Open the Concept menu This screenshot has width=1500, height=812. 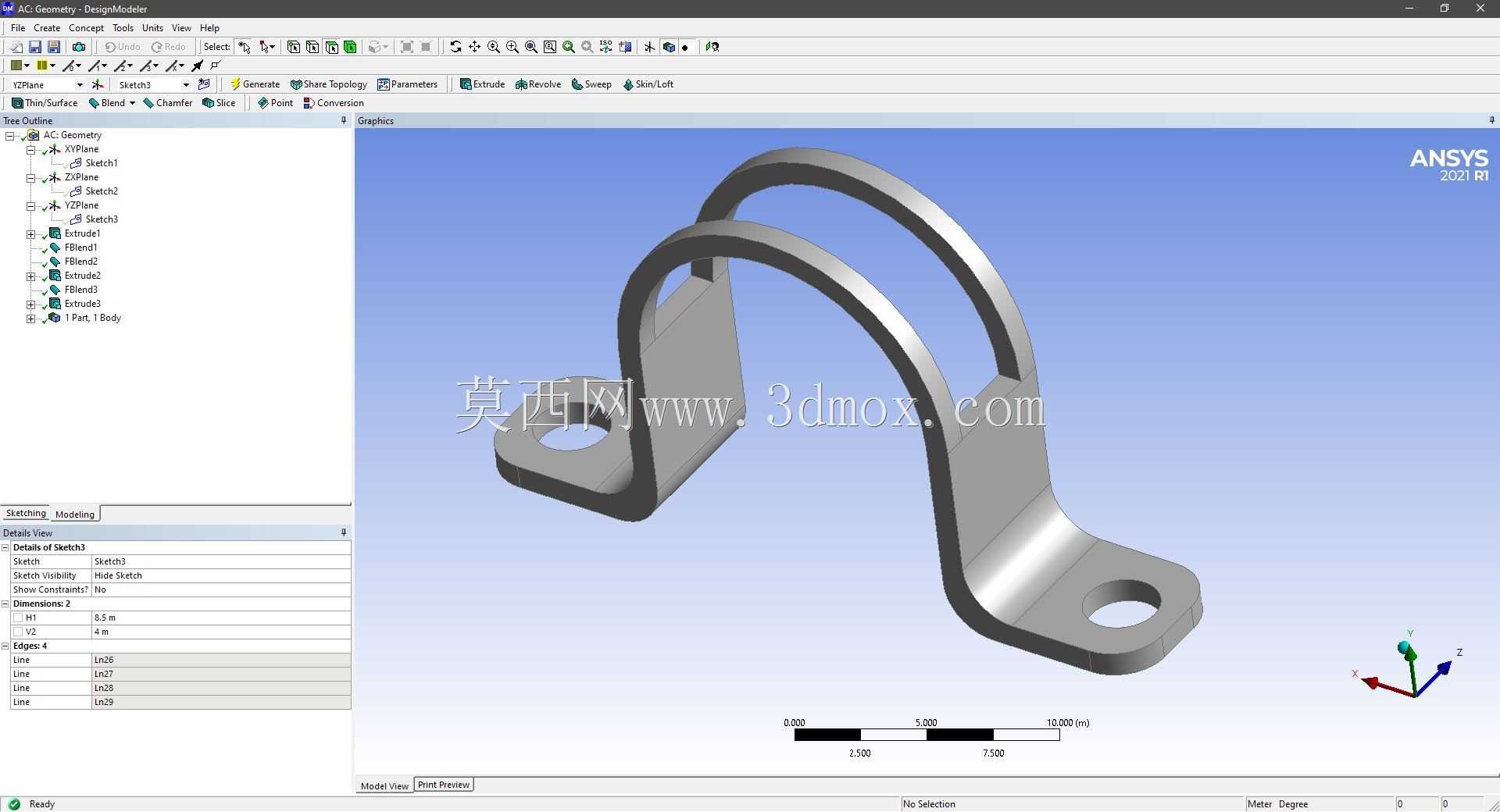86,28
